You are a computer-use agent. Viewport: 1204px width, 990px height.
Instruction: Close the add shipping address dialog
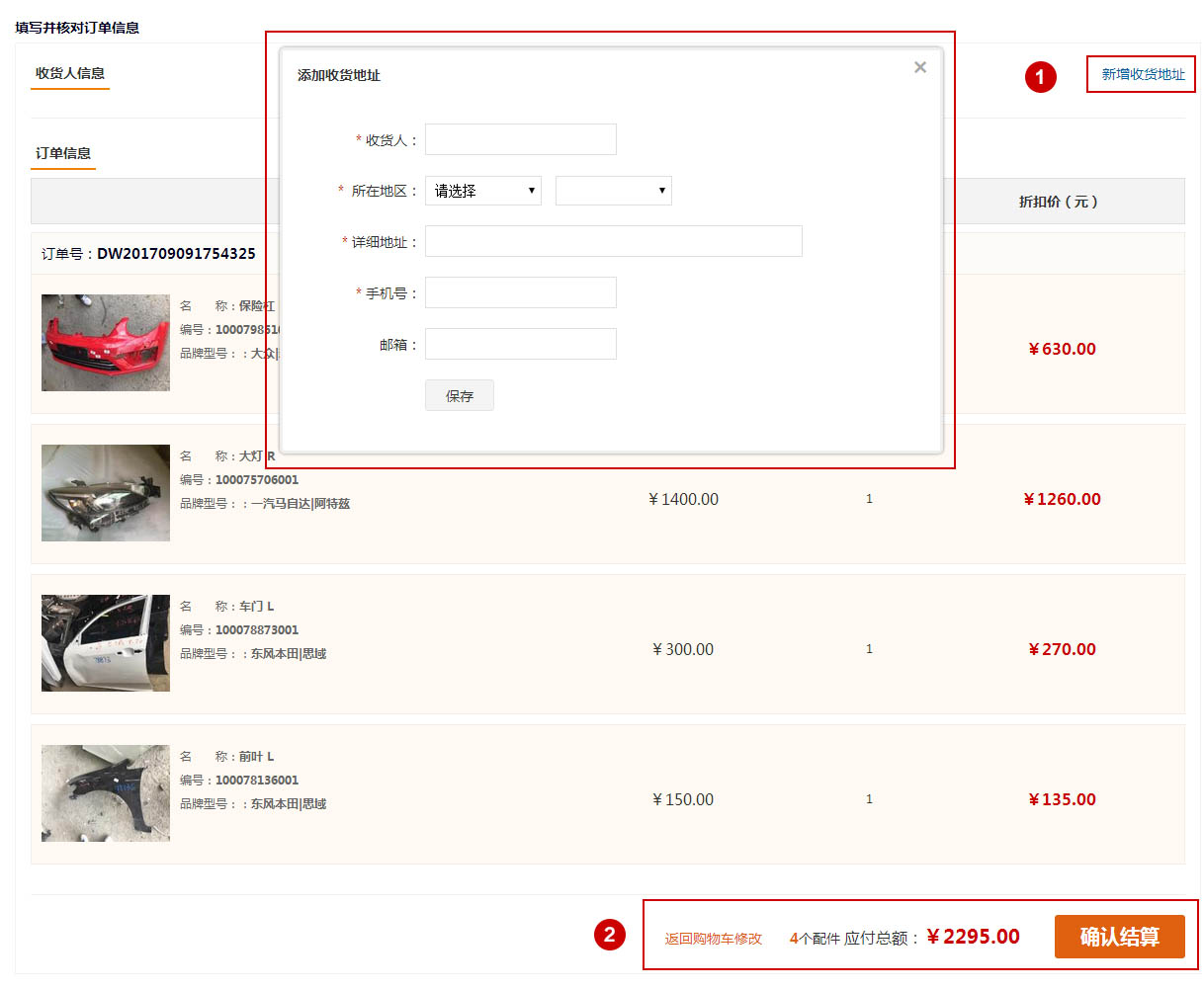tap(919, 67)
